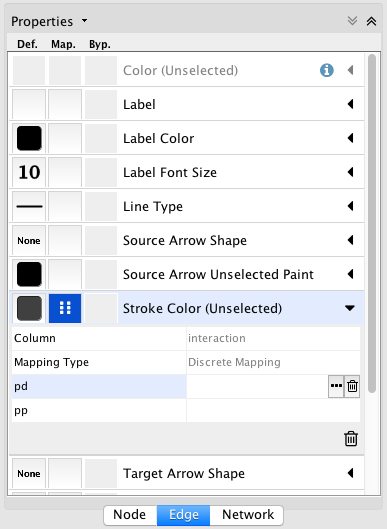Click the trash icon in pd row
Image resolution: width=387 pixels, height=529 pixels.
point(352,386)
